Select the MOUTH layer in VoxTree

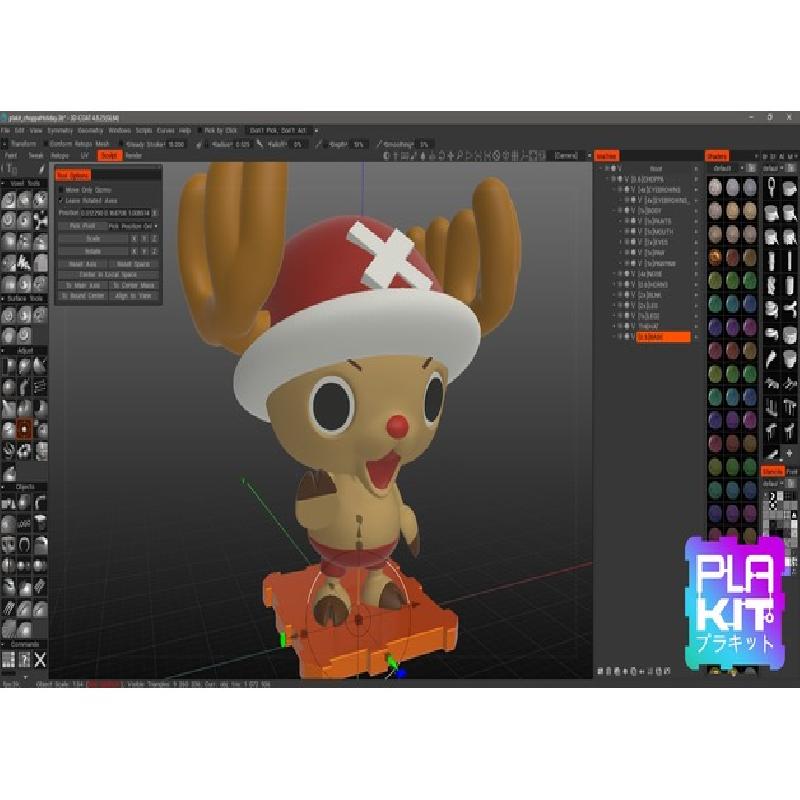[657, 232]
